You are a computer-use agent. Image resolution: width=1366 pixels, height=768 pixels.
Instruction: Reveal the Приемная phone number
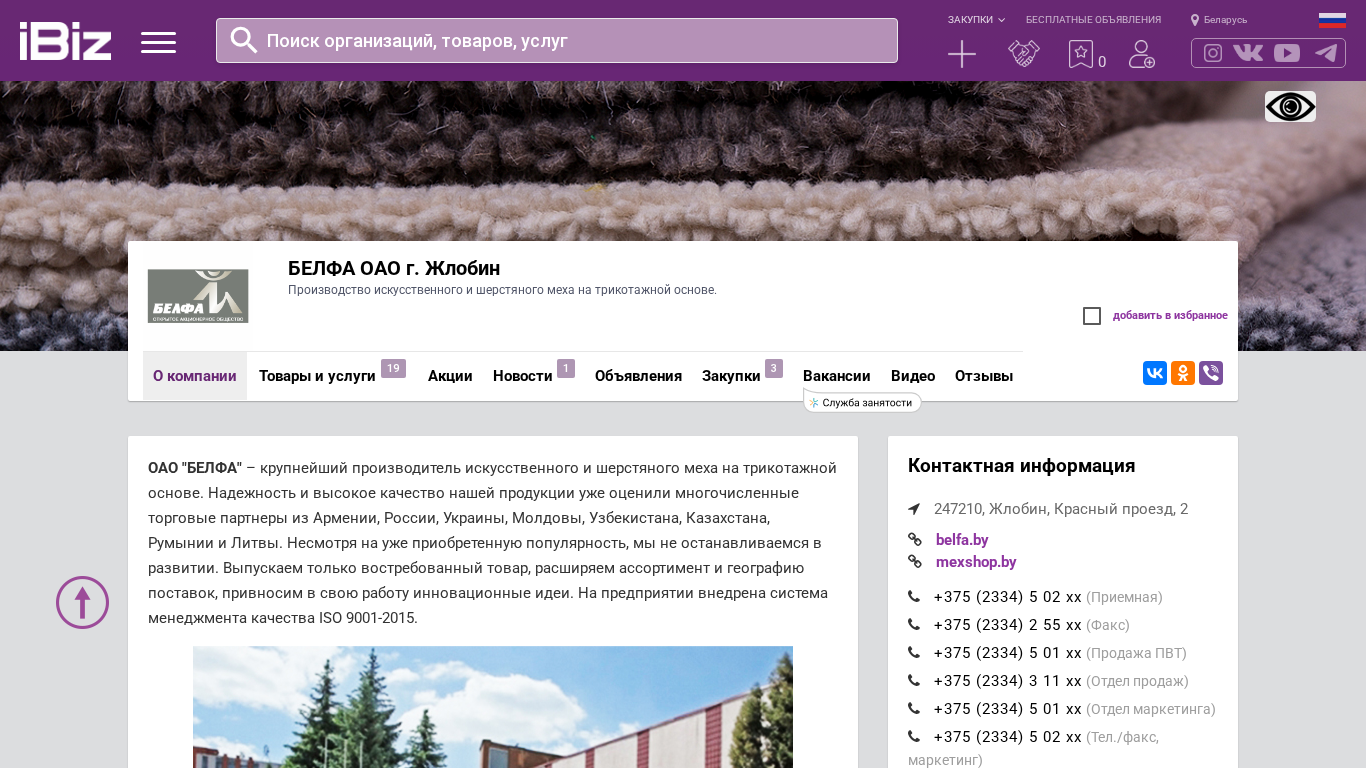click(1008, 597)
